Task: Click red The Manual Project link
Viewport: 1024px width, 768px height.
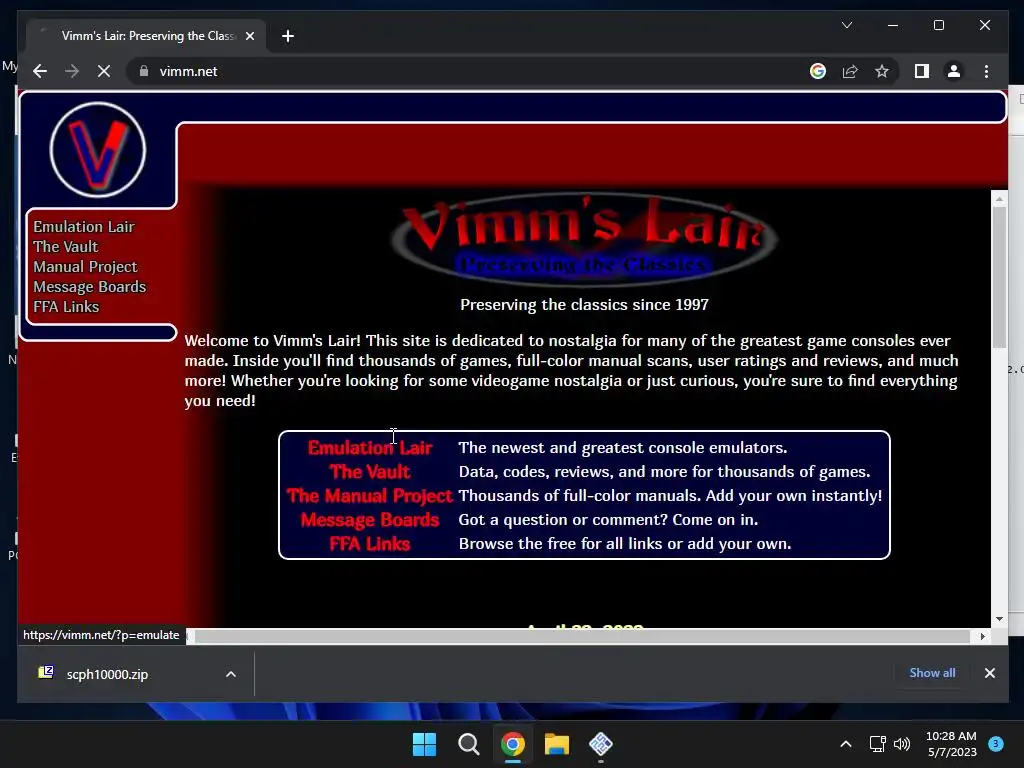Action: pyautogui.click(x=370, y=496)
